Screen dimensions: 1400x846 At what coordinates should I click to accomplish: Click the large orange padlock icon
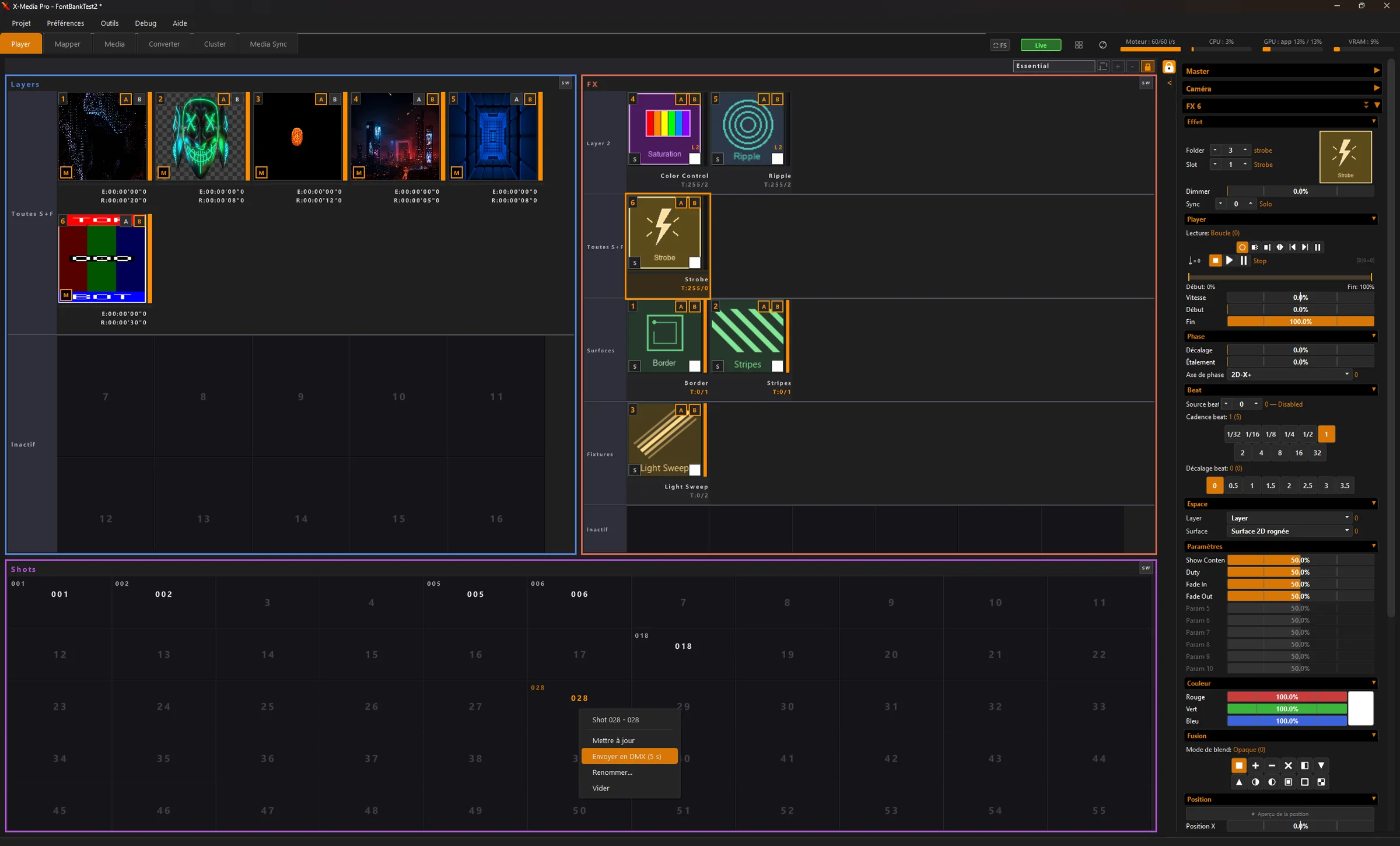click(1168, 67)
